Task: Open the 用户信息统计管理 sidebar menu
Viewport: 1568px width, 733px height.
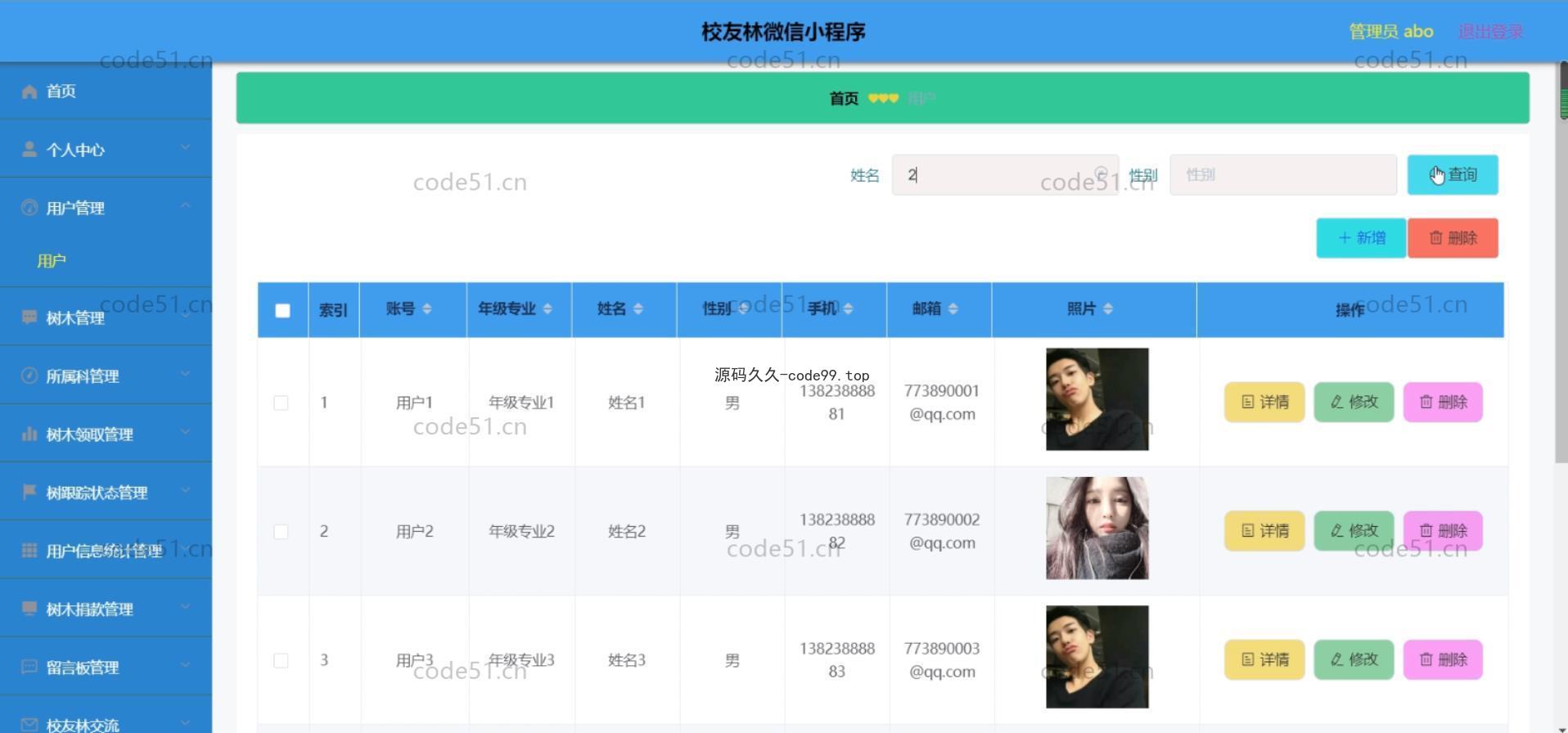Action: point(106,551)
